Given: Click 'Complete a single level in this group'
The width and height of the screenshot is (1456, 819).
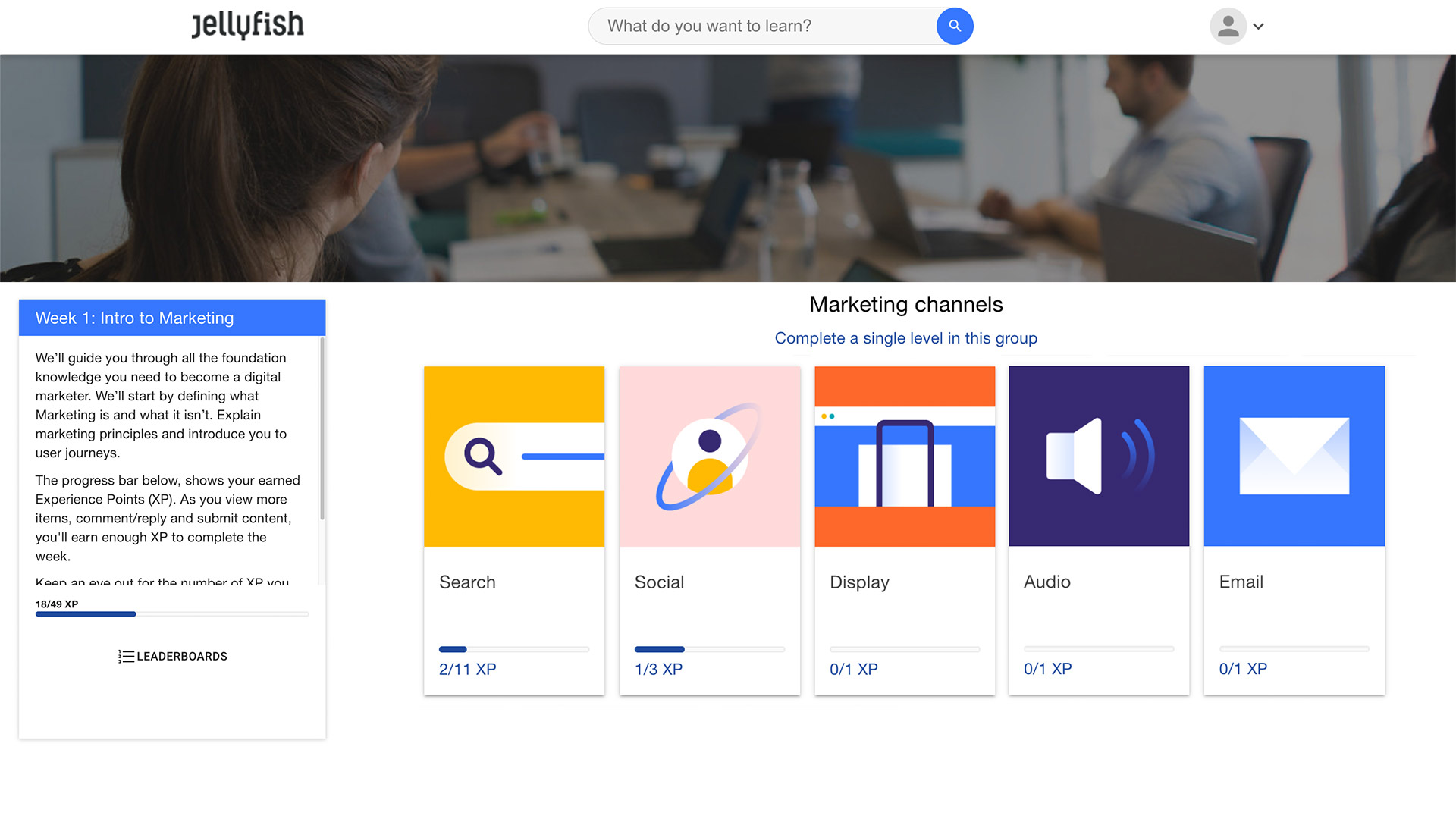Looking at the screenshot, I should [x=905, y=338].
